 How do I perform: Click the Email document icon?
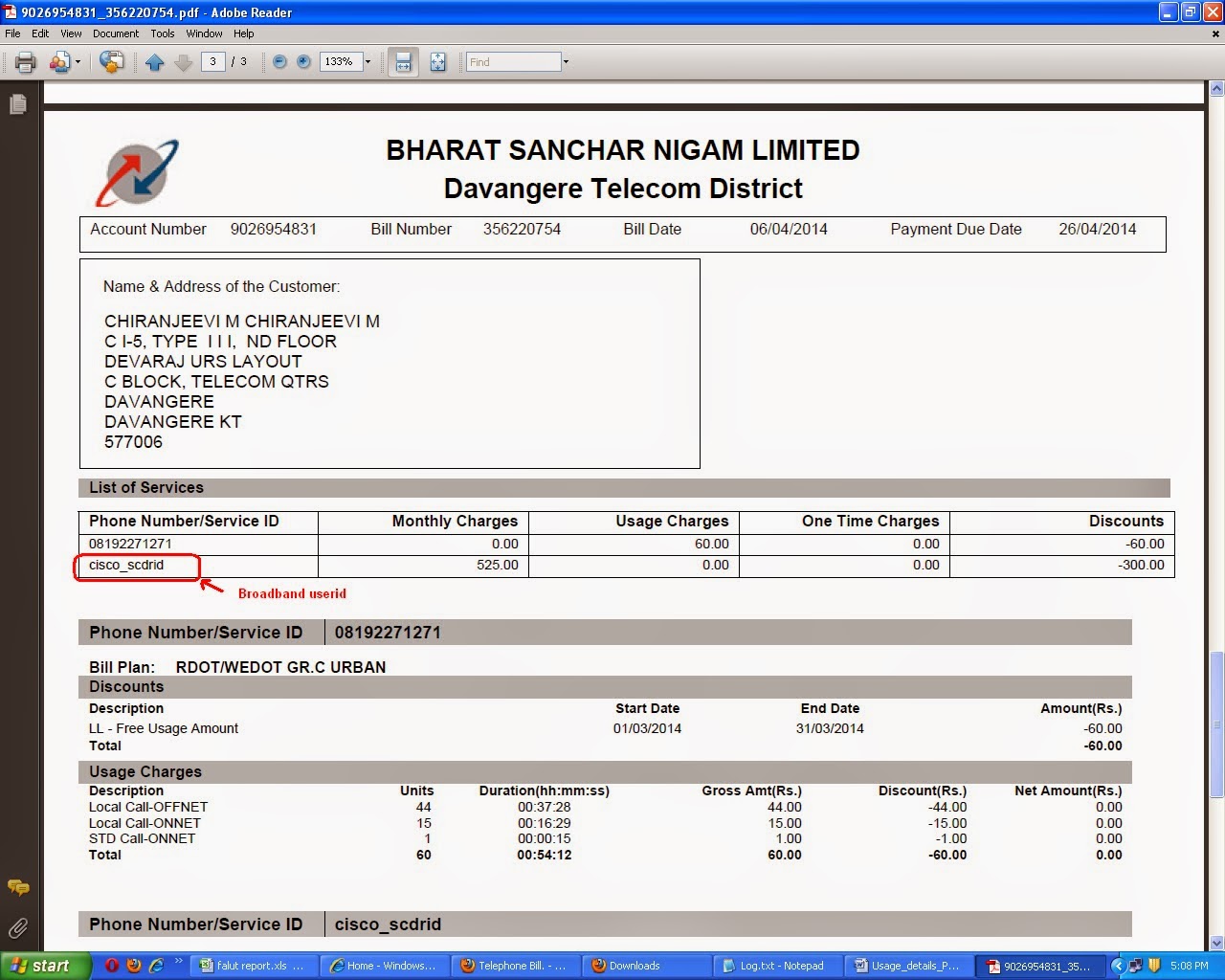pyautogui.click(x=59, y=61)
